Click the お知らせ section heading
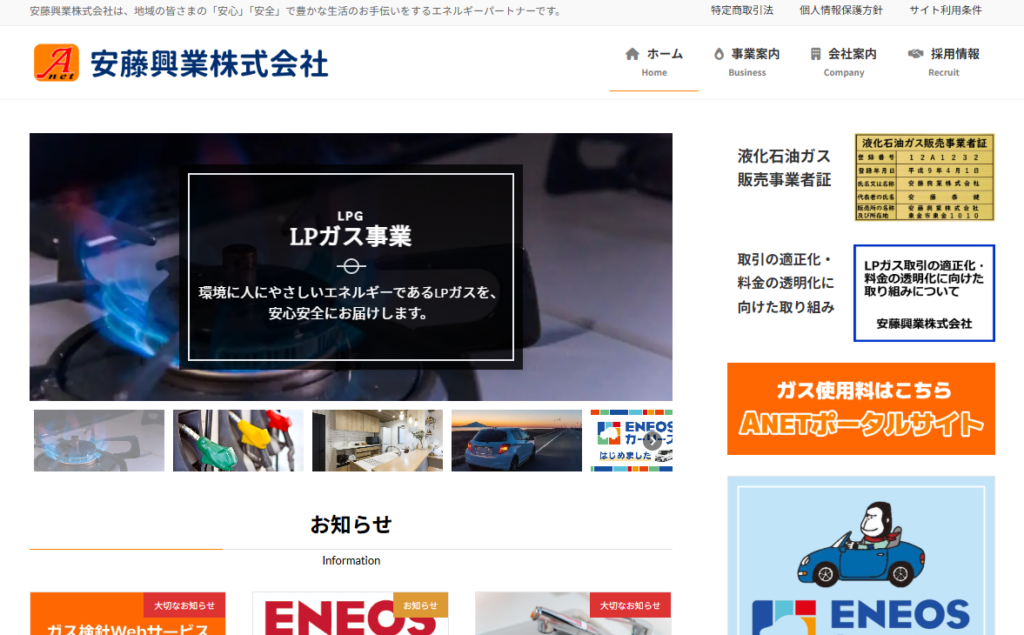 click(x=351, y=525)
